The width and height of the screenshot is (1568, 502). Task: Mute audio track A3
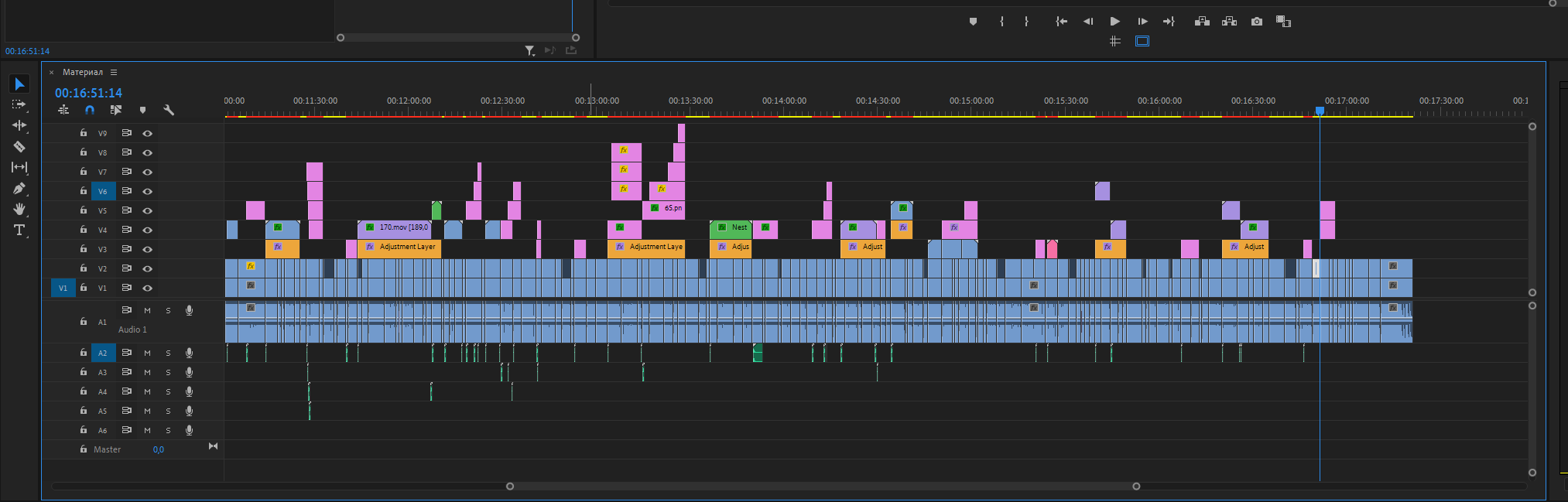tap(147, 372)
